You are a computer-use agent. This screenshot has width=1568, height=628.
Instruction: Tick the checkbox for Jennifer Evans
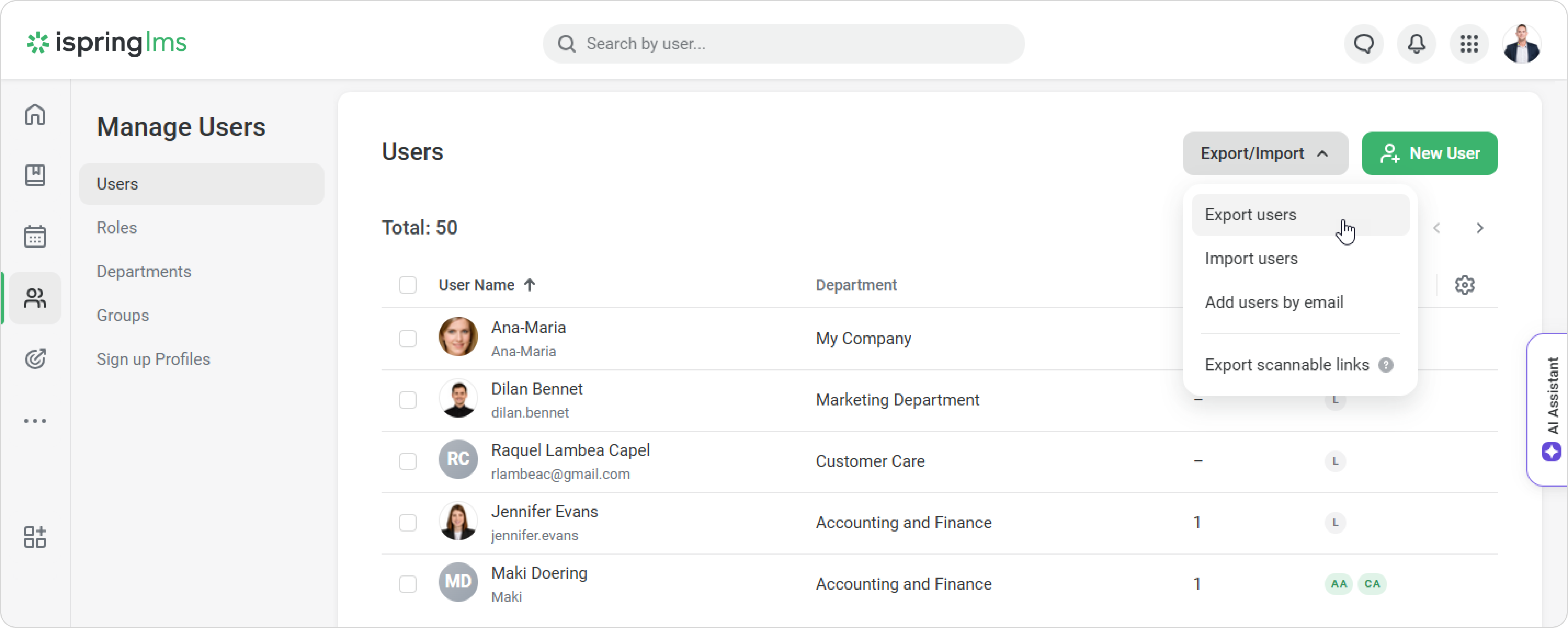407,523
